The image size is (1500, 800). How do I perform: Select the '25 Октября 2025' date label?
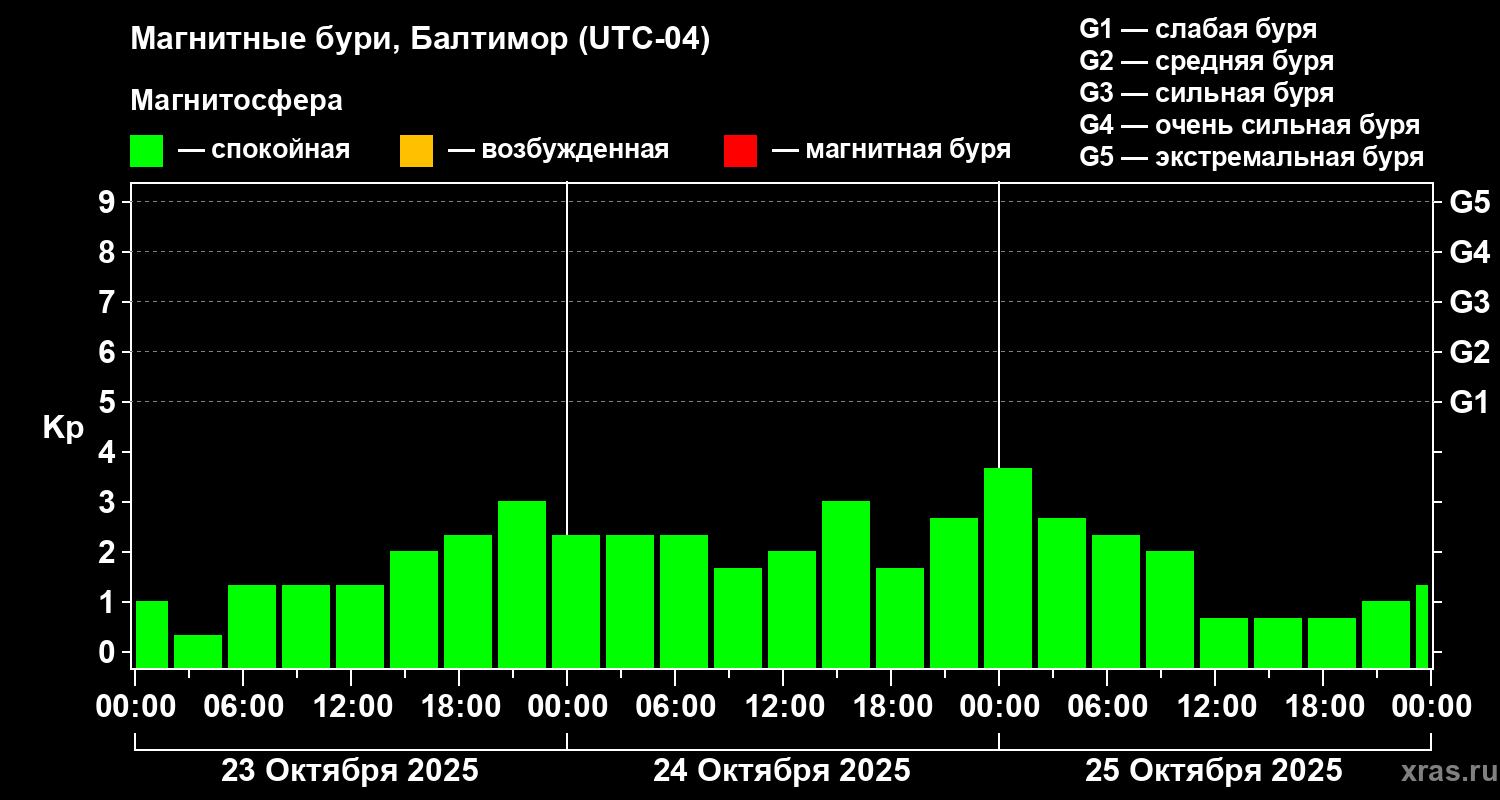1214,771
